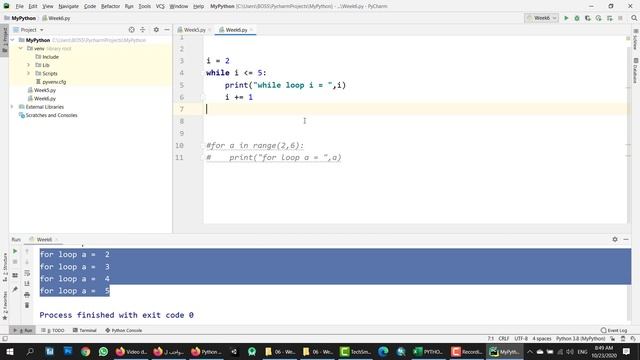The width and height of the screenshot is (640, 360).
Task: Open the File menu
Action: pos(19,6)
